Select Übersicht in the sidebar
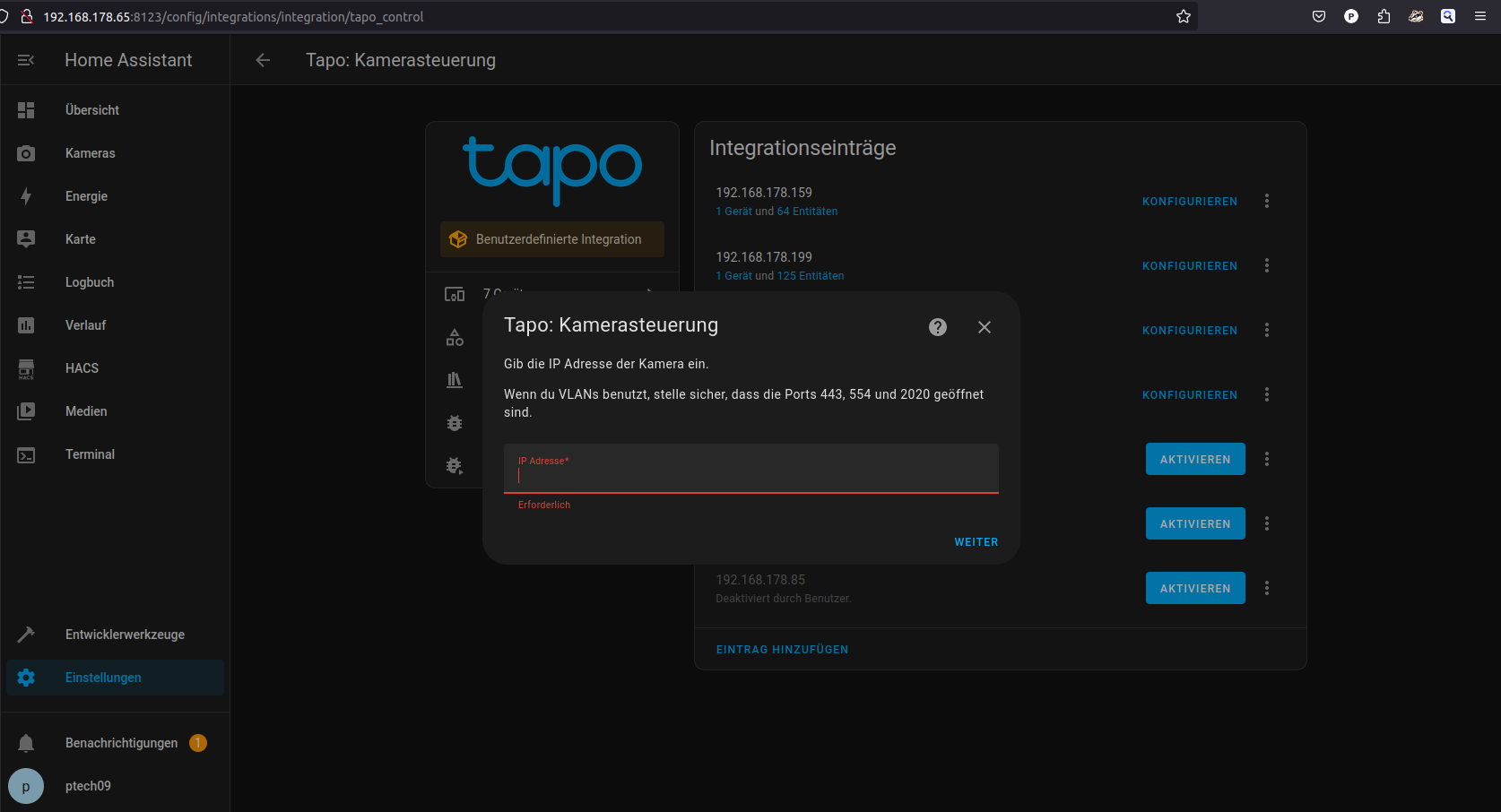This screenshot has width=1501, height=812. (91, 110)
